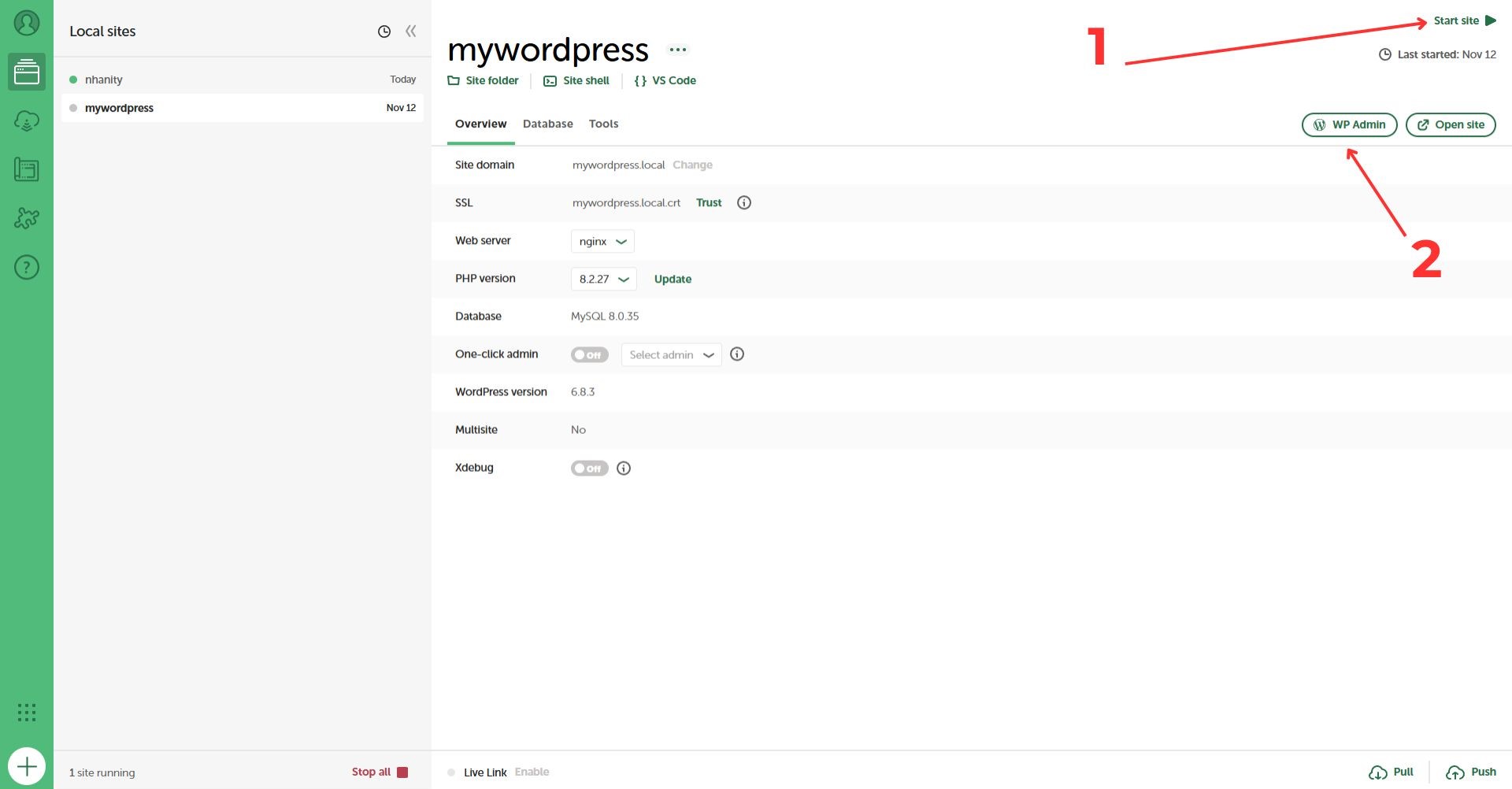The image size is (1512, 789).
Task: Sort sites using the clock icon
Action: (384, 31)
